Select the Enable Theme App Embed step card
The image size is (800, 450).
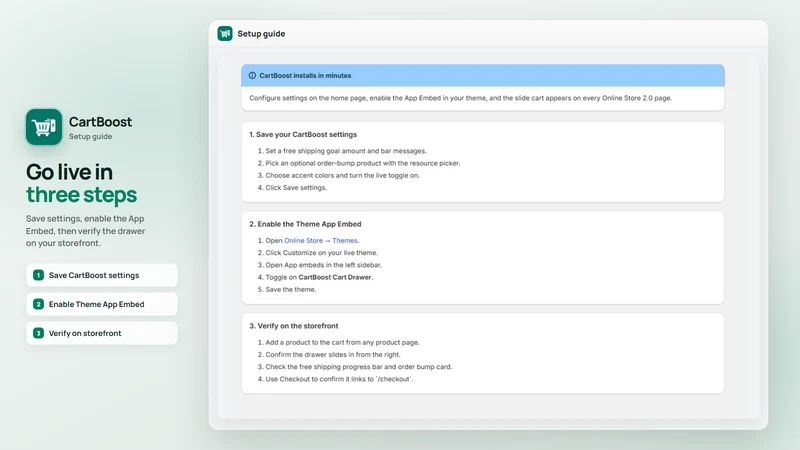(102, 304)
